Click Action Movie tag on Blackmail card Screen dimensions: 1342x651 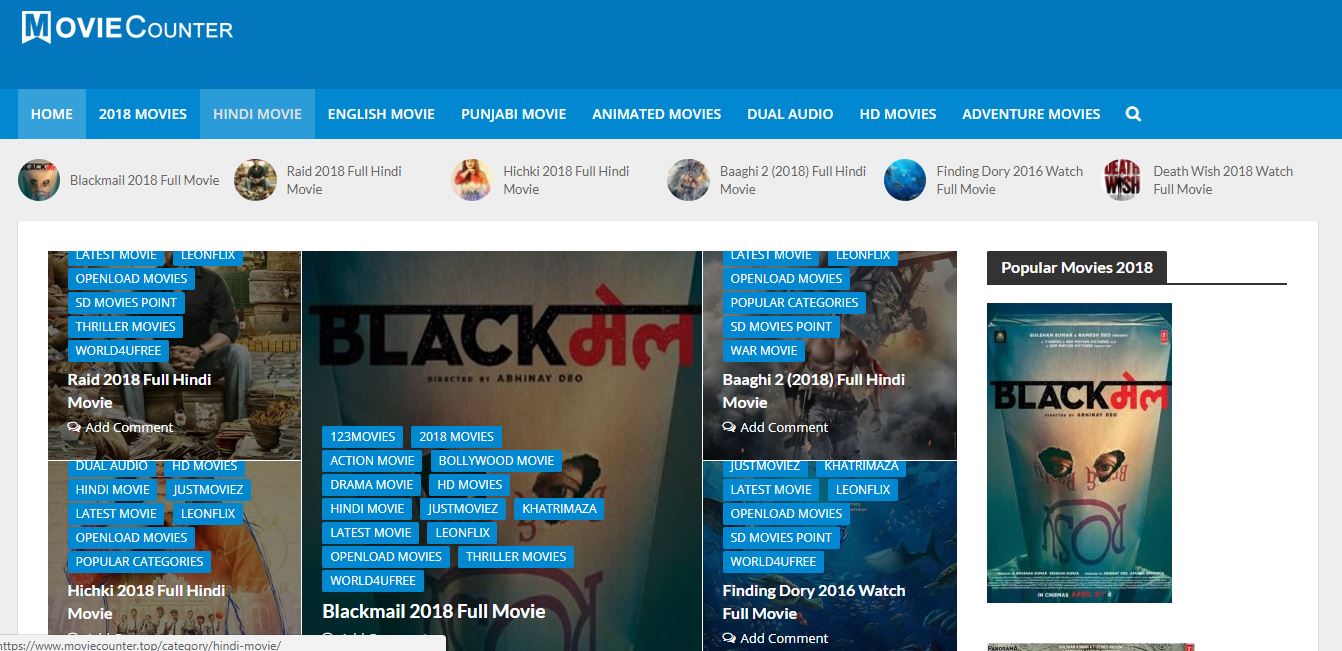point(372,460)
